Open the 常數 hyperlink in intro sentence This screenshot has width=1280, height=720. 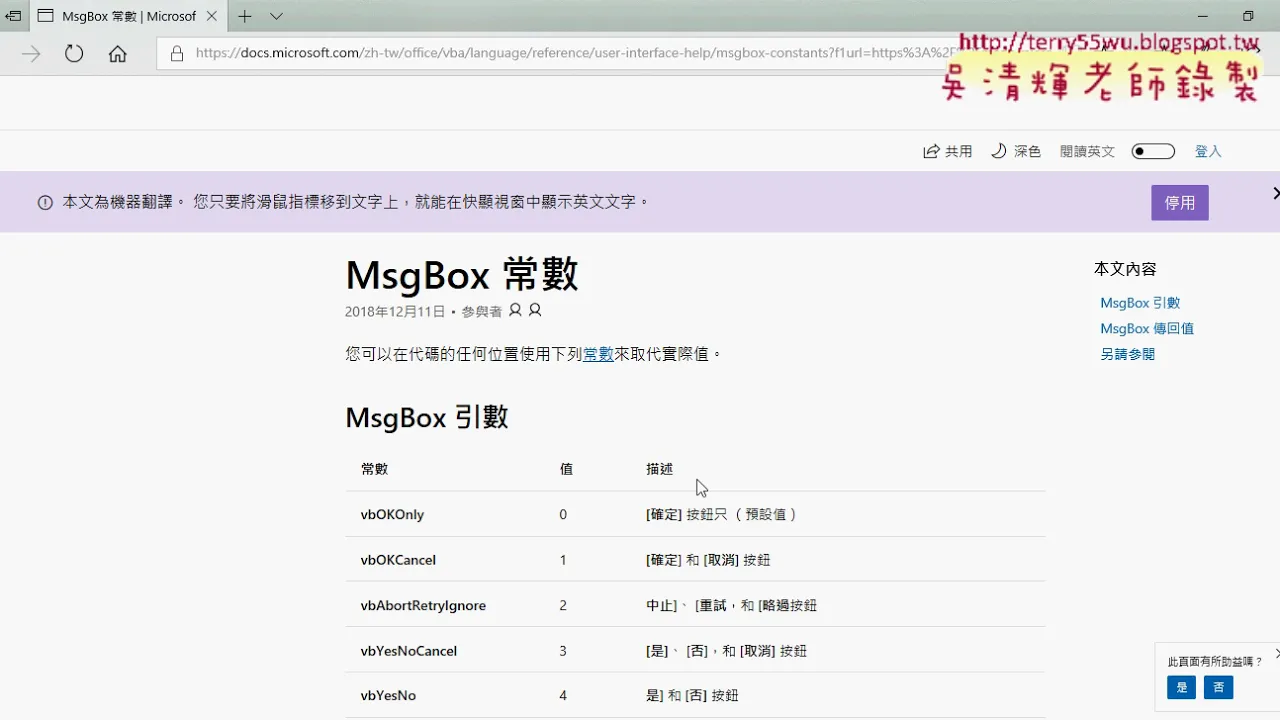pos(598,353)
